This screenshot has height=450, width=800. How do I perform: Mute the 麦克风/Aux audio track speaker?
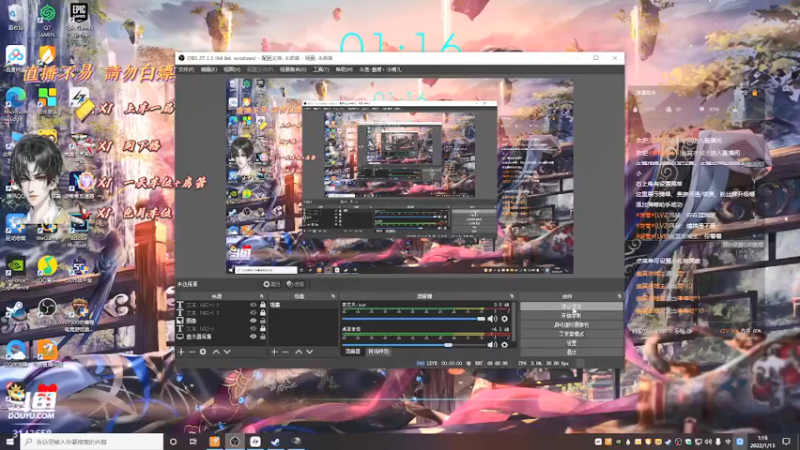(492, 319)
